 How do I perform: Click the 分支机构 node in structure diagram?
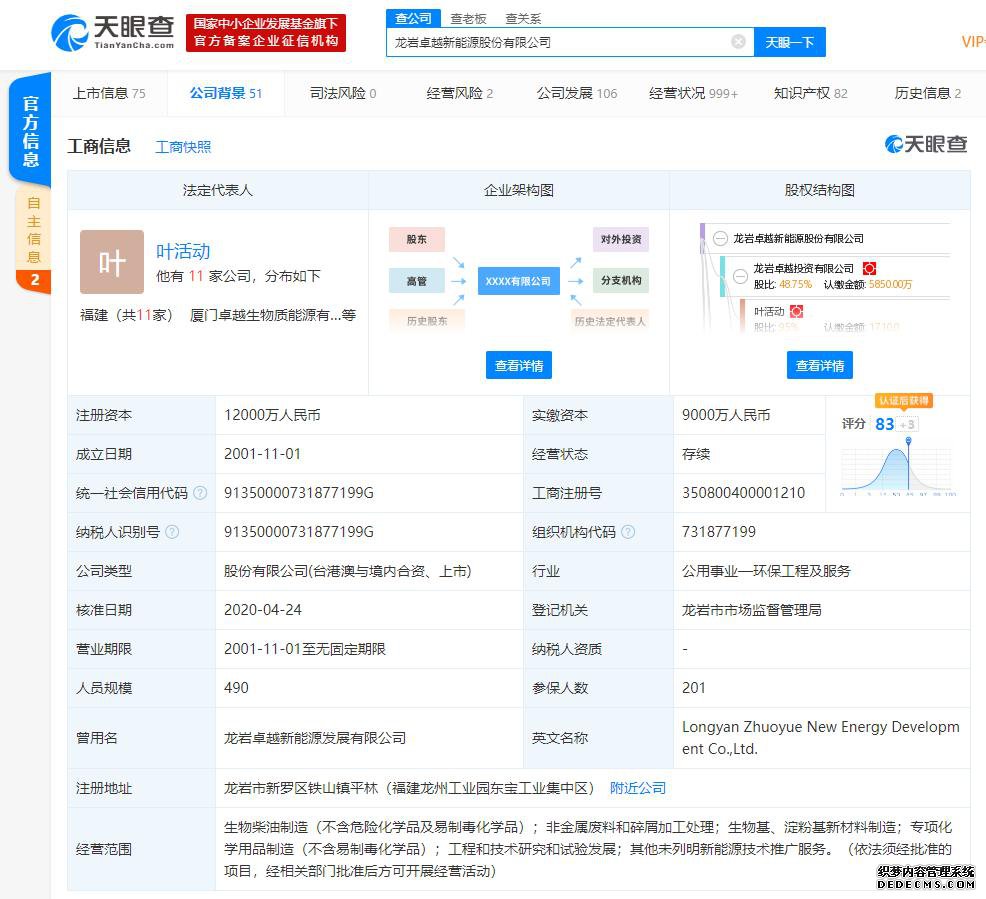(621, 280)
